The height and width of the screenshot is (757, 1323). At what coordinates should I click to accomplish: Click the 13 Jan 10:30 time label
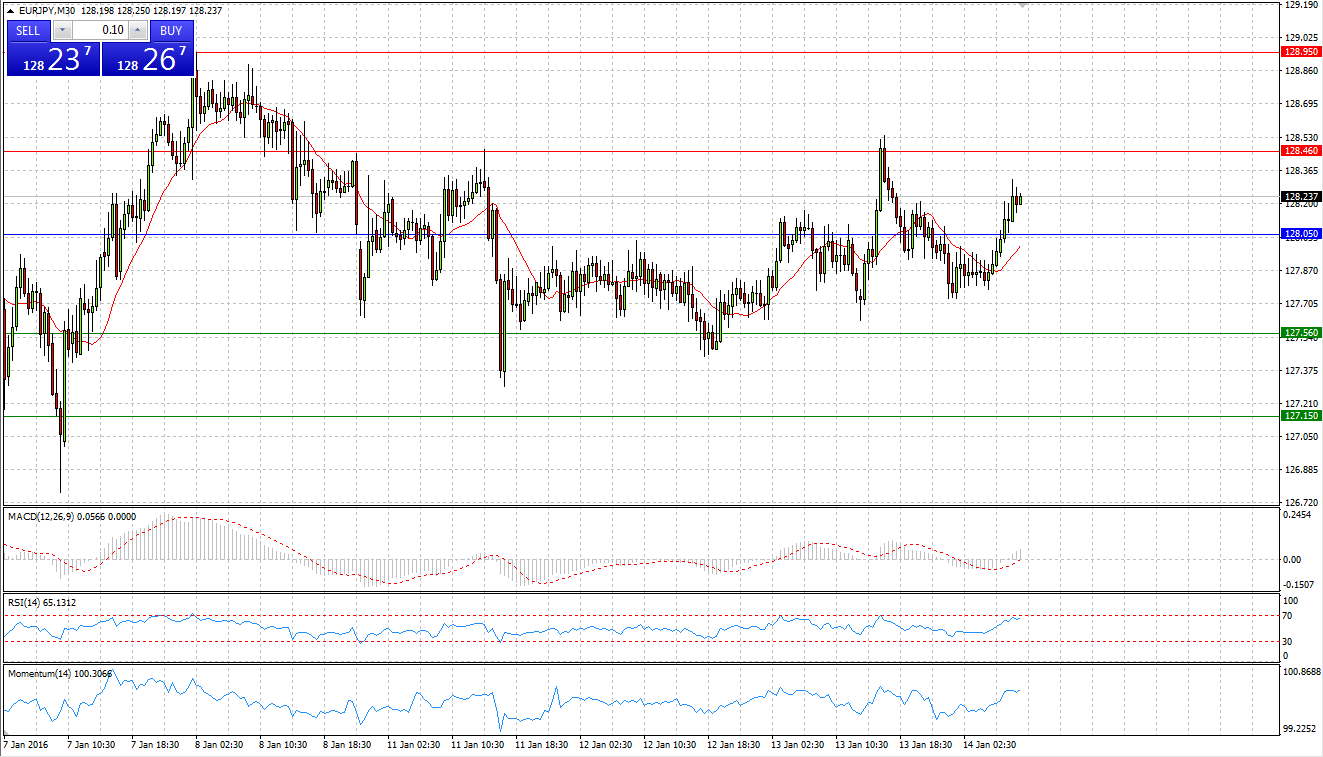(x=861, y=745)
